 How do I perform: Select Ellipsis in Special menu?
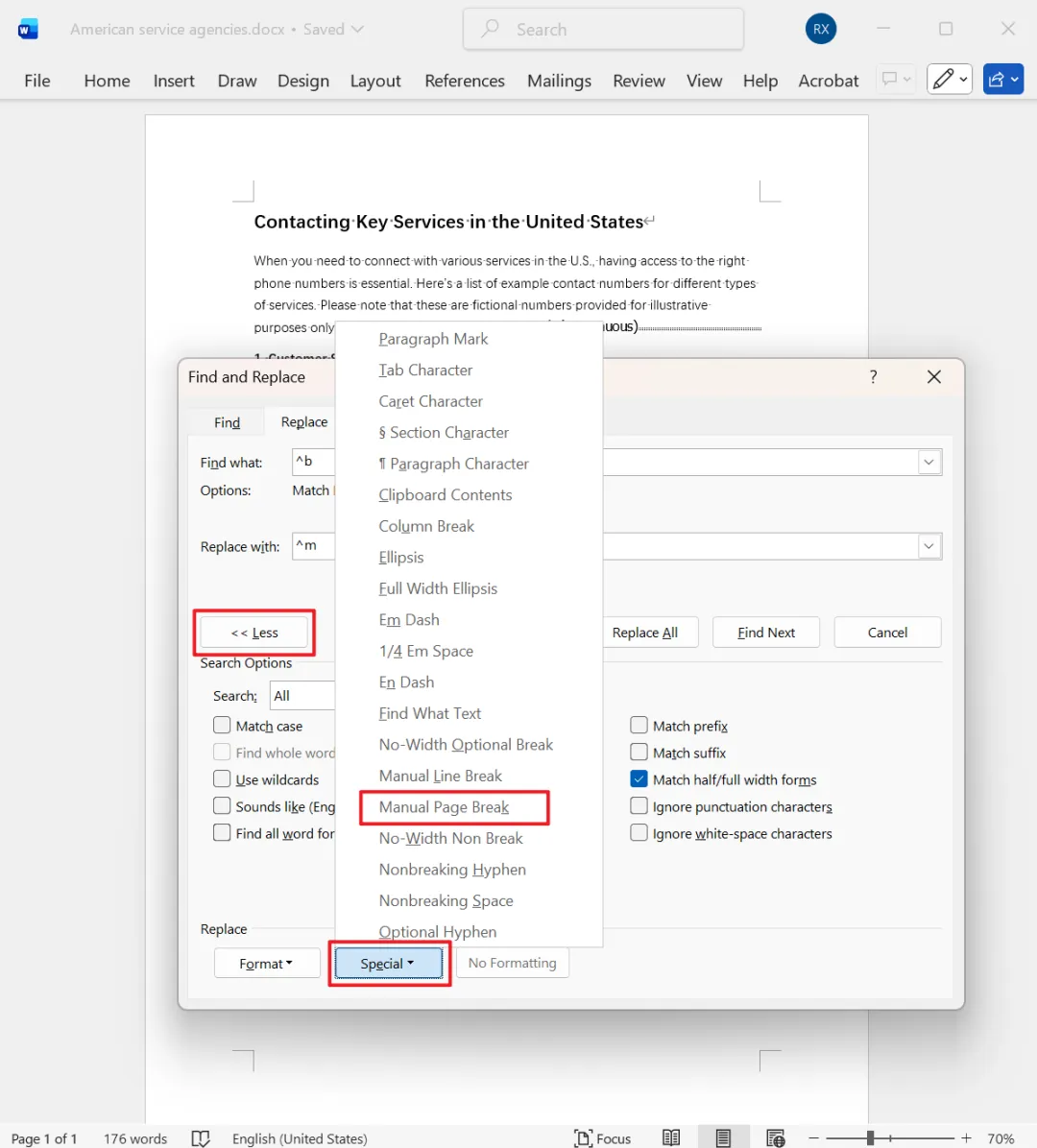[401, 558]
